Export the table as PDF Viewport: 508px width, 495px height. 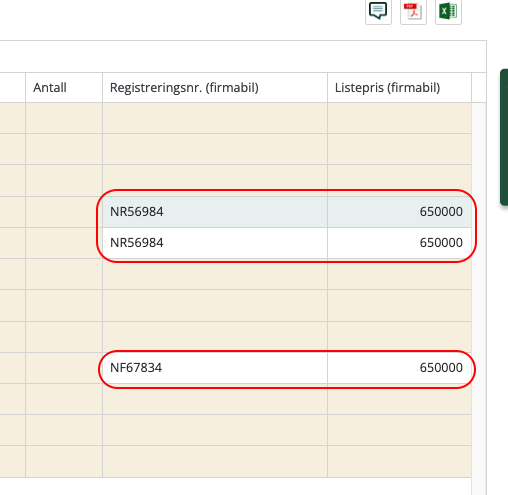tap(413, 12)
